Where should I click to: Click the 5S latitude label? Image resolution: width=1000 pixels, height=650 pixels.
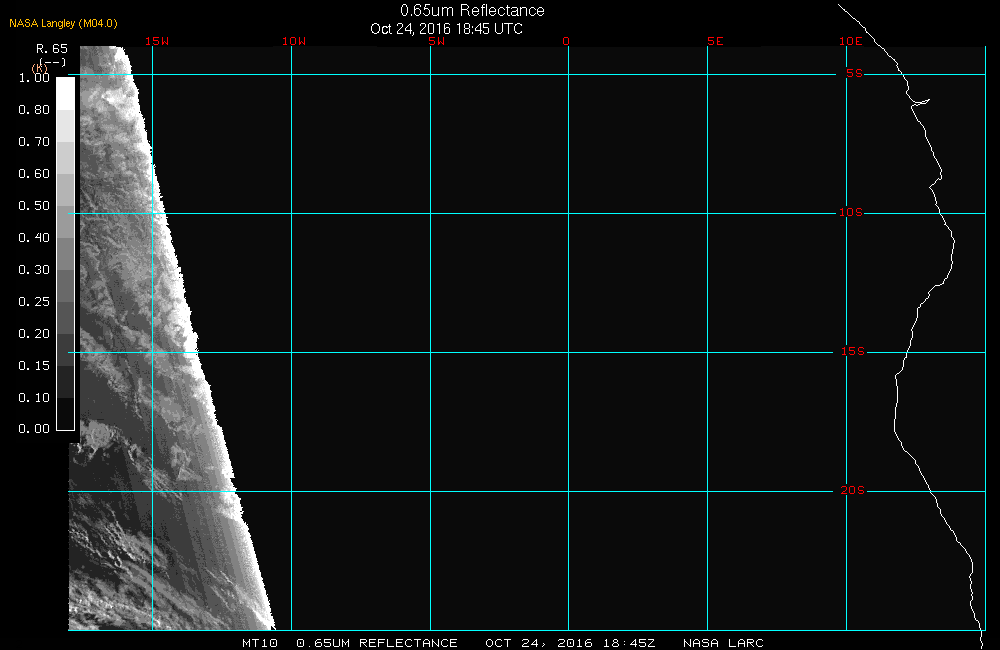(854, 74)
